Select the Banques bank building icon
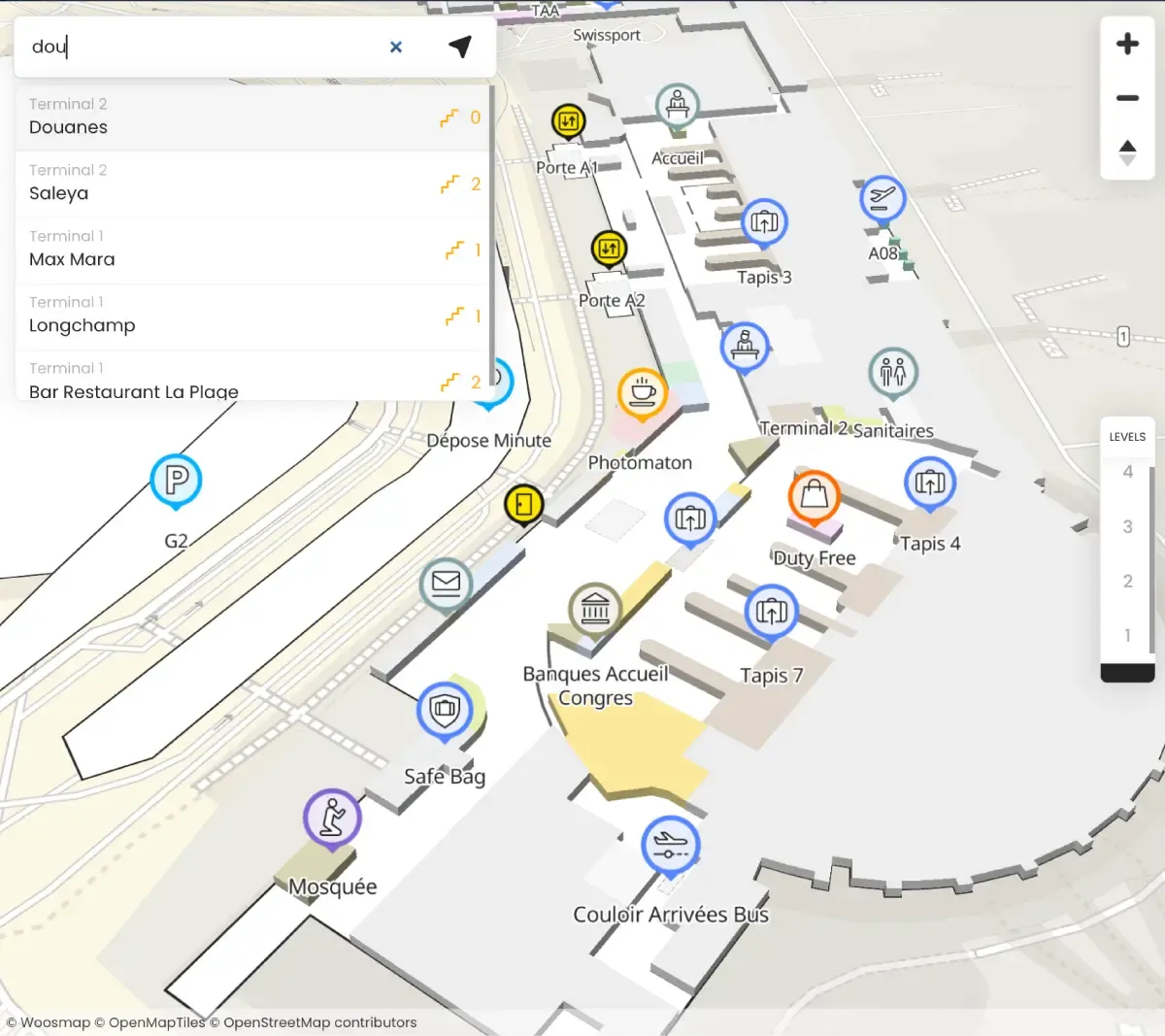Viewport: 1165px width, 1036px height. 595,609
